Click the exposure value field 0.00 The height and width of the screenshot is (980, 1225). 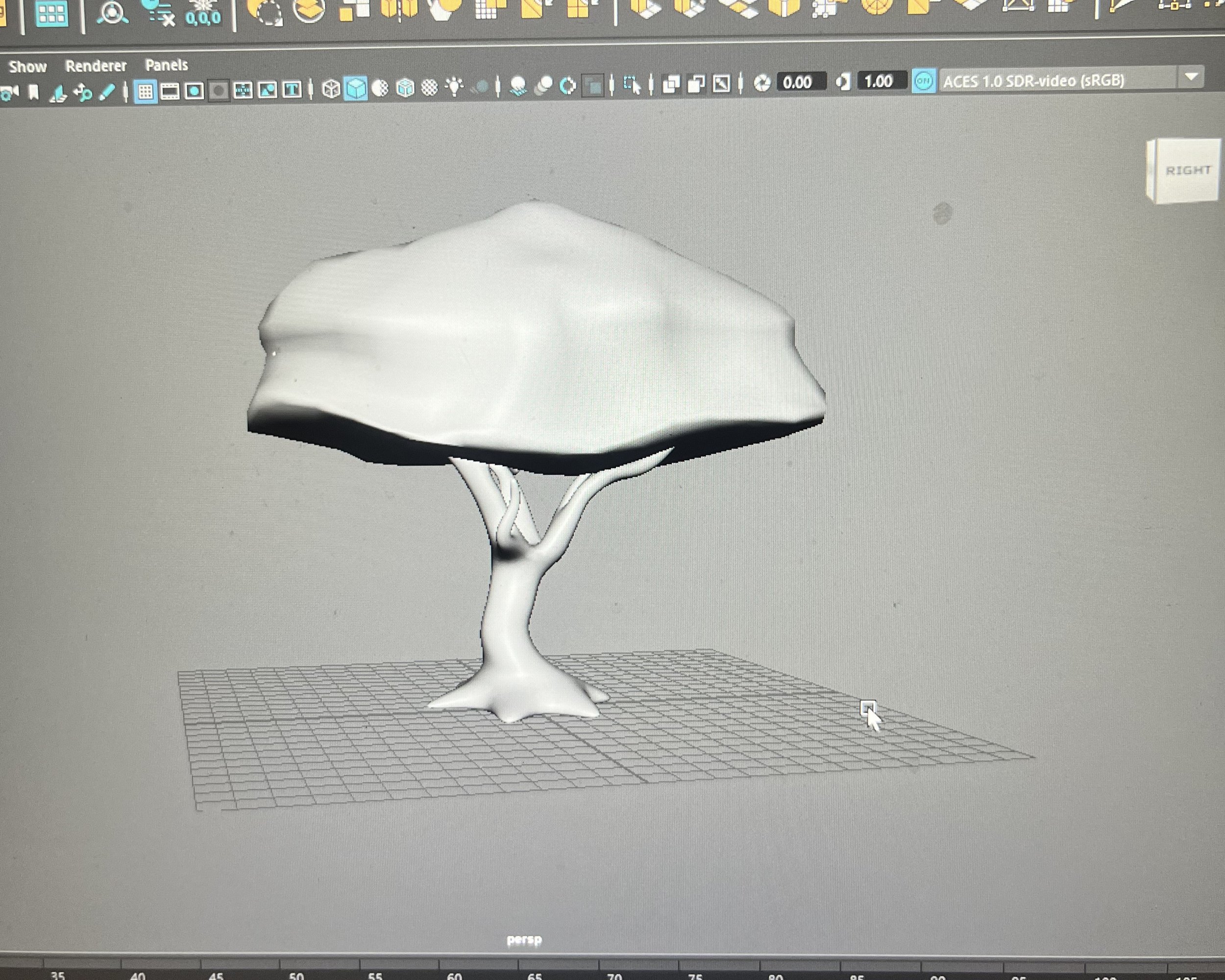tap(797, 82)
